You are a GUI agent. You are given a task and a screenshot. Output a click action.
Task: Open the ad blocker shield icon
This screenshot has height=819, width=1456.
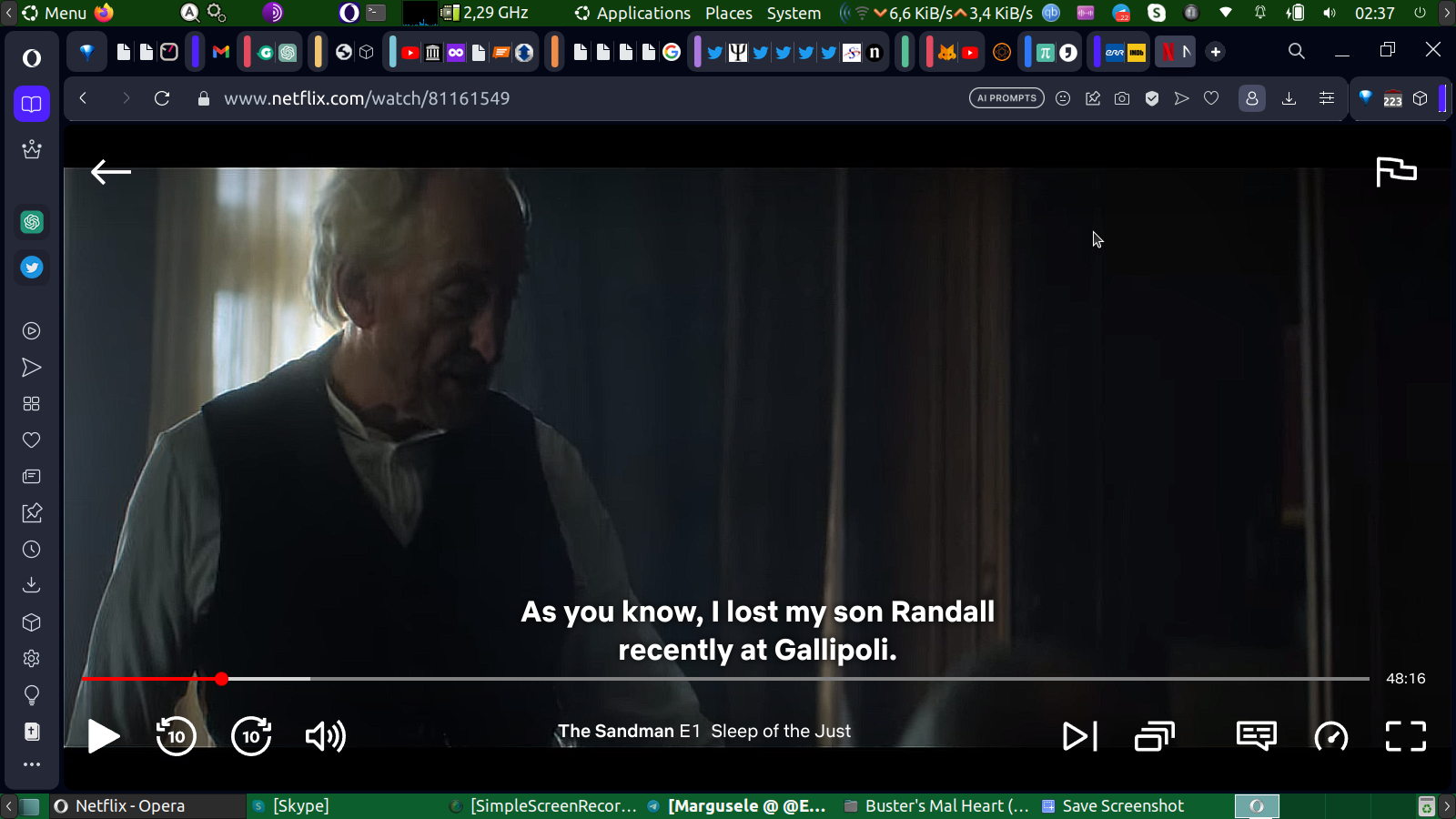[x=1152, y=98]
